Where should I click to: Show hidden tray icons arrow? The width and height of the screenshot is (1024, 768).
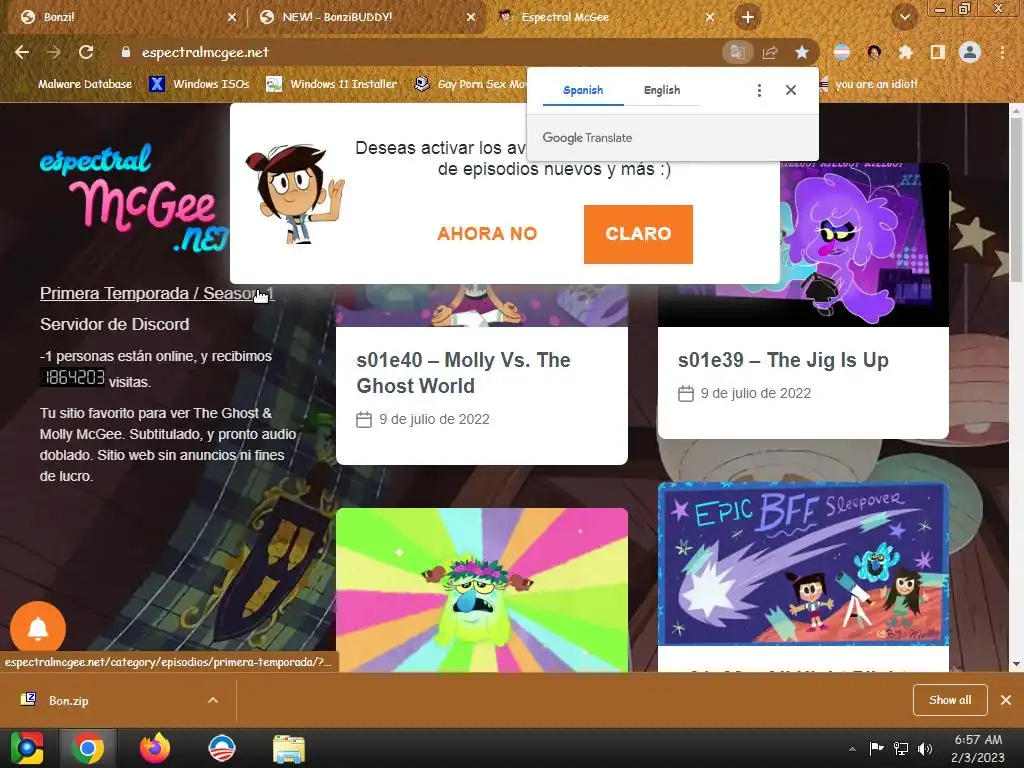852,749
